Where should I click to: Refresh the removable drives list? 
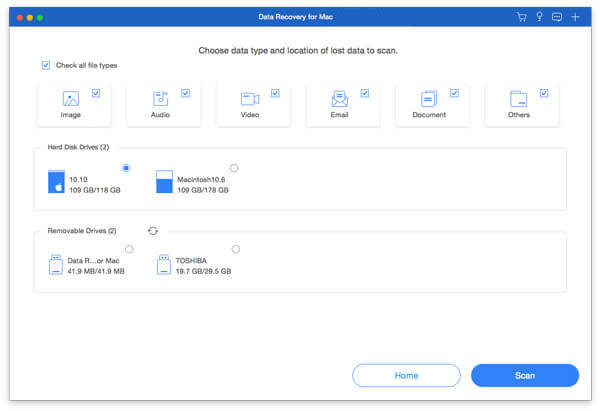pos(153,231)
